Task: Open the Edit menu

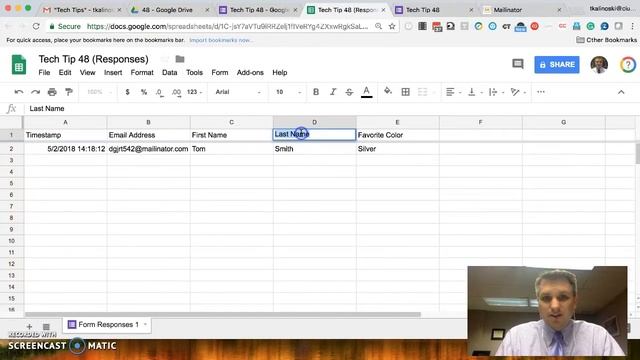Action: (x=65, y=73)
